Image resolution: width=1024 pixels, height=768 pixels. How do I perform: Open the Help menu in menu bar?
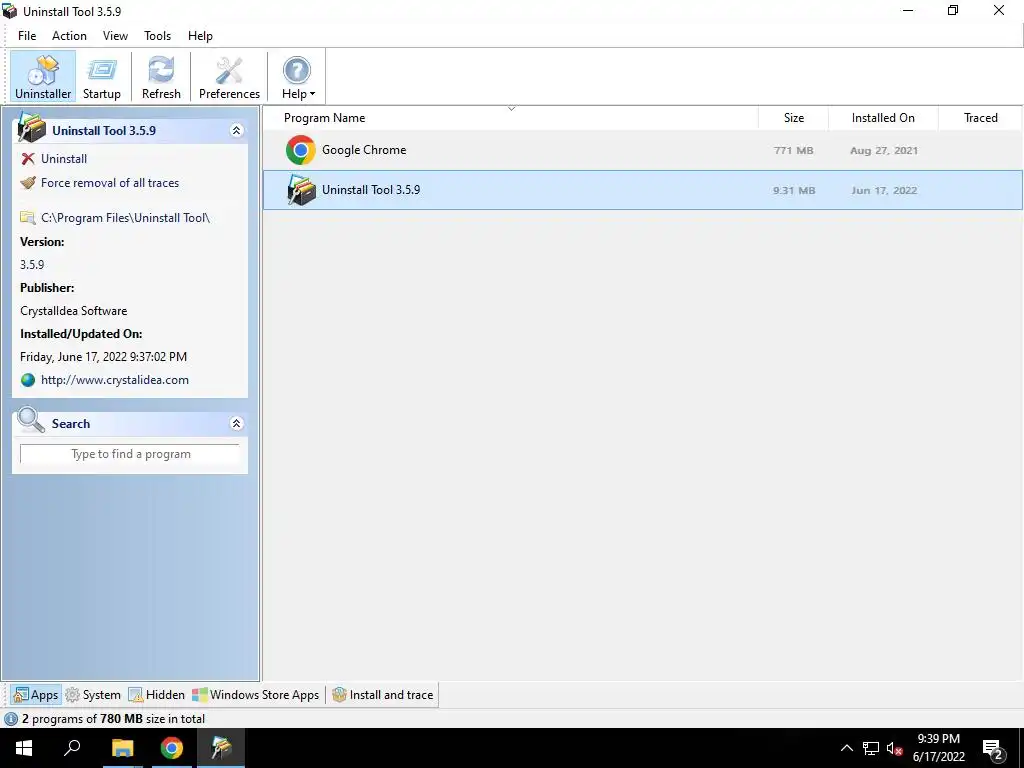(x=200, y=36)
